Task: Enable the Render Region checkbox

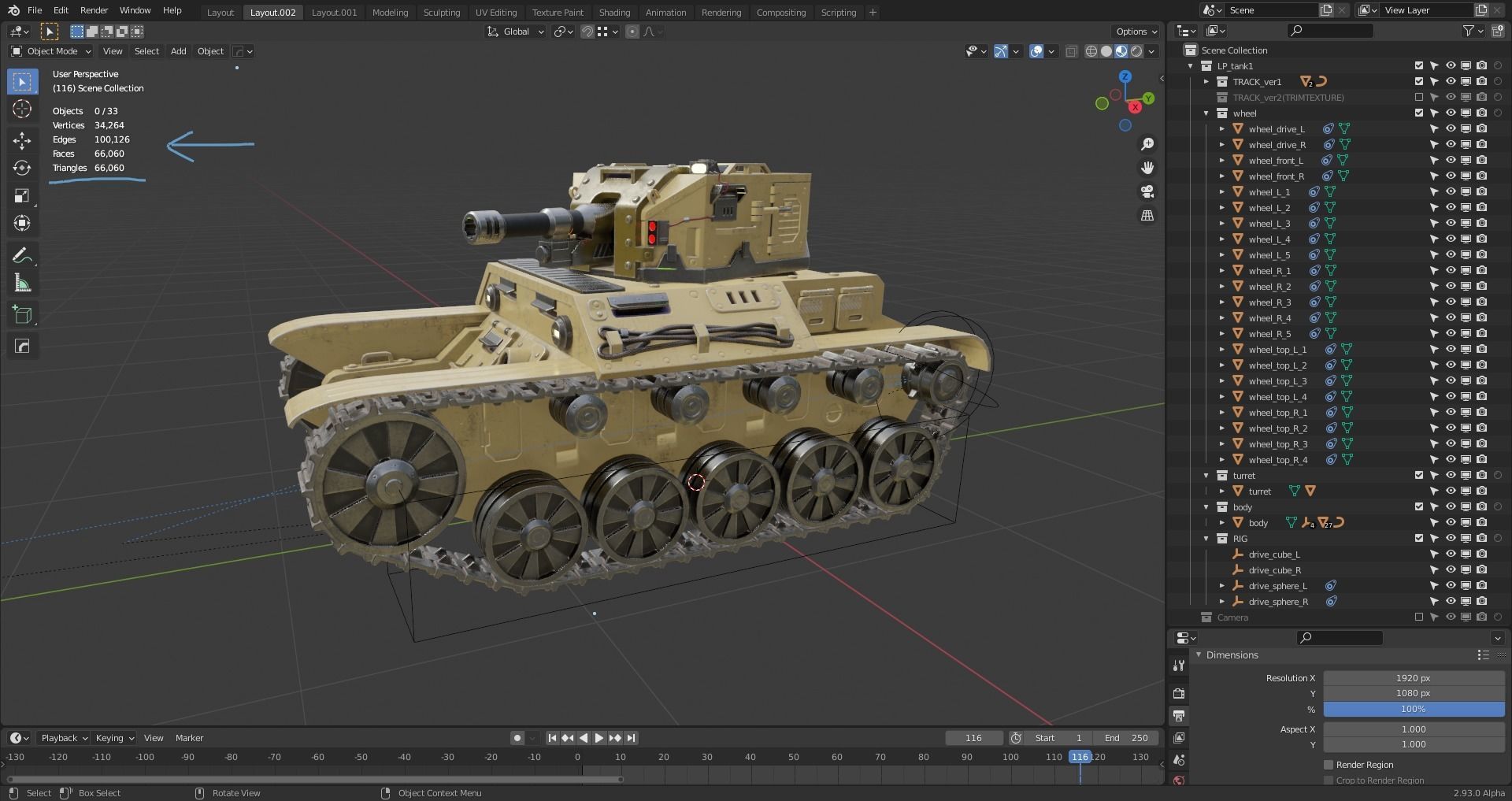Action: pos(1329,765)
